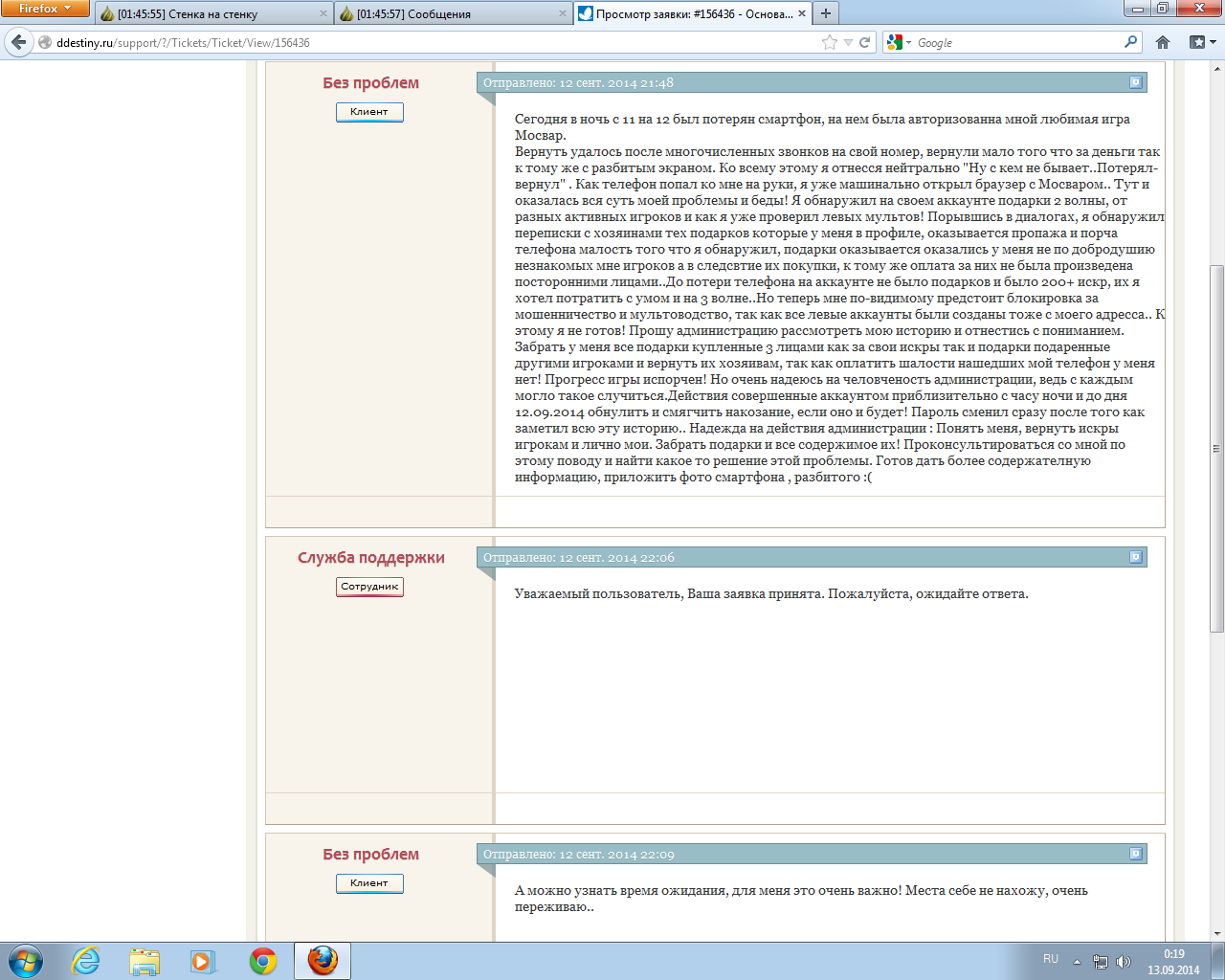
Task: Reload the current ticket page
Action: coord(865,42)
